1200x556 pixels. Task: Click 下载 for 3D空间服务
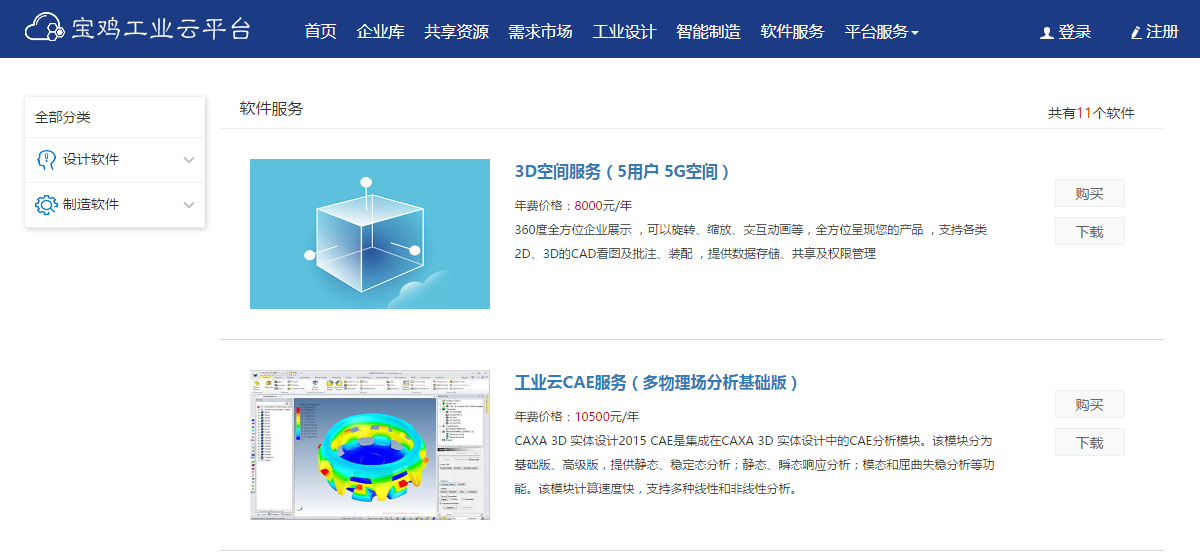click(x=1090, y=231)
